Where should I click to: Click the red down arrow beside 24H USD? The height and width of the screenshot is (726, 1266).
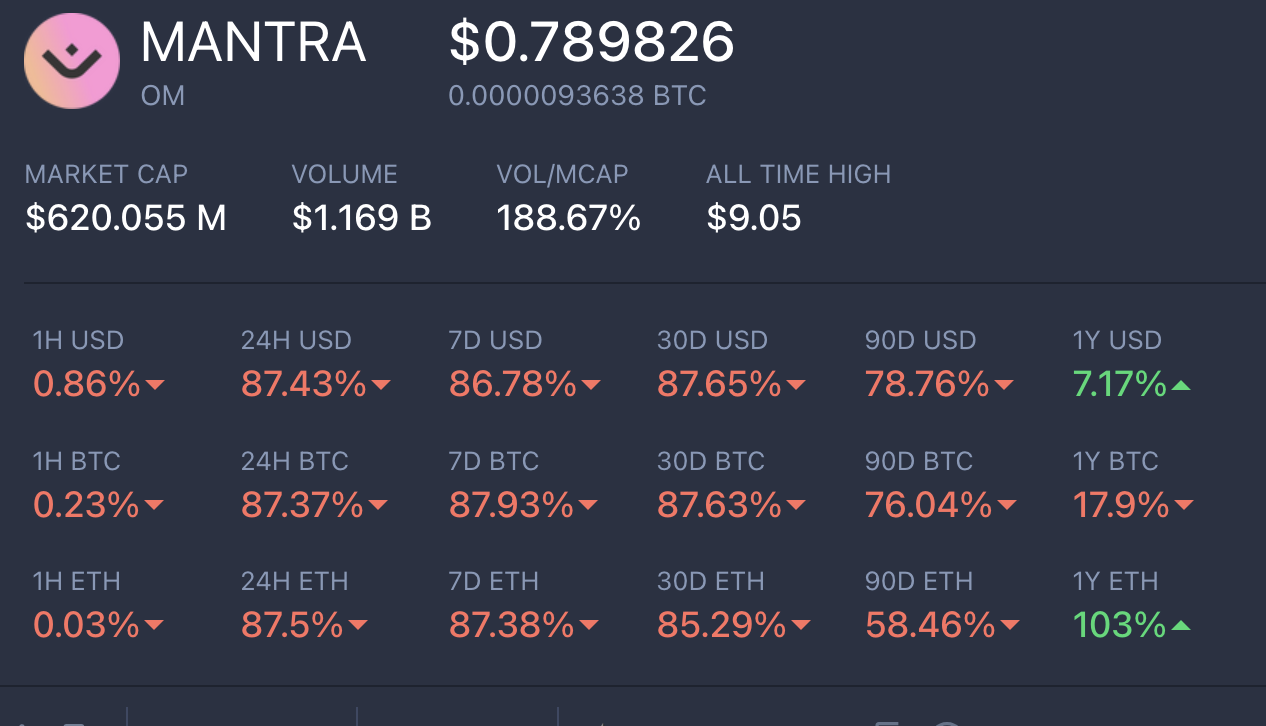380,385
